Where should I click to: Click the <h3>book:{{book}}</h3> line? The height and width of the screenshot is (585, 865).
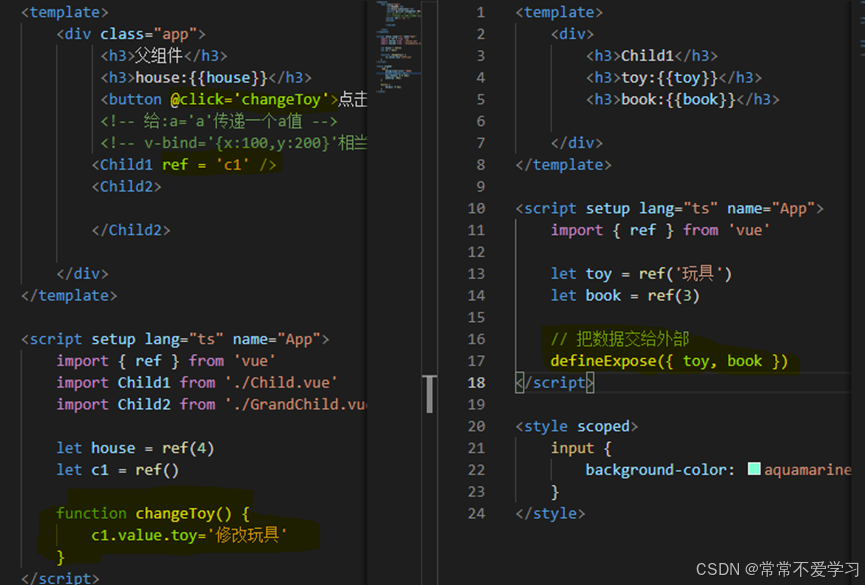tap(682, 99)
